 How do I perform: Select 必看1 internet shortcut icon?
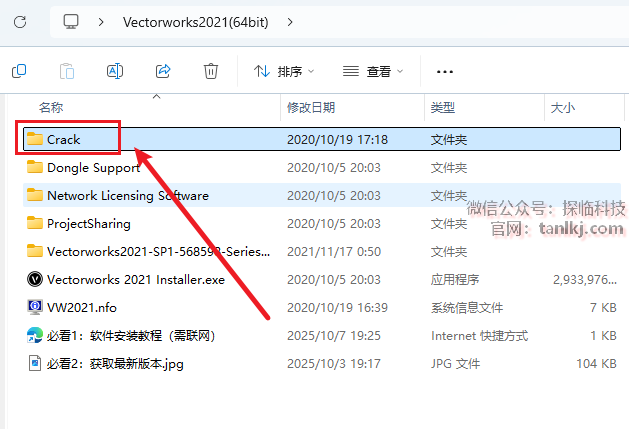point(35,335)
